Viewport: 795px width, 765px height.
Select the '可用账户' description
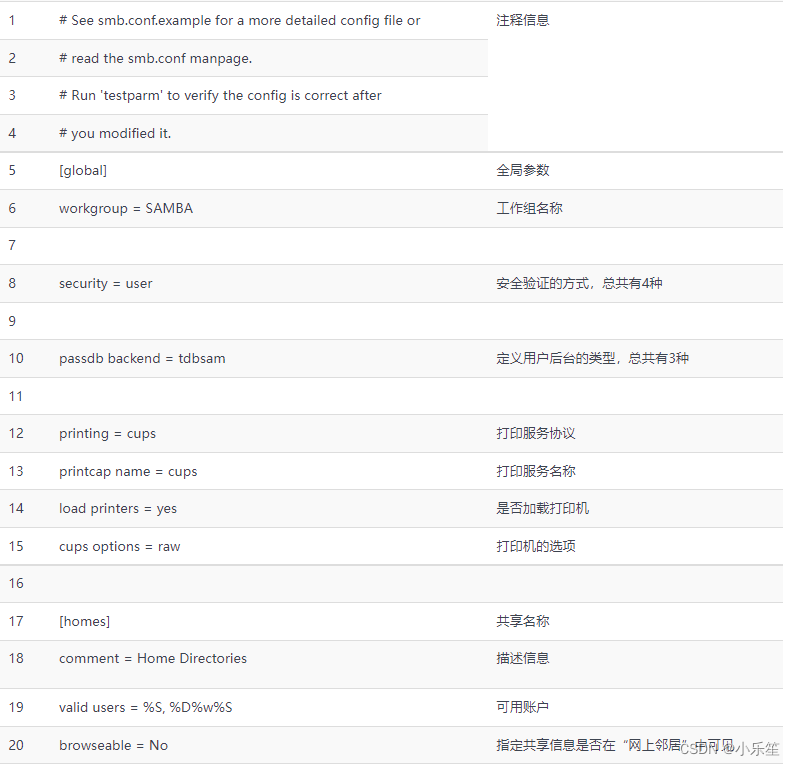pos(522,707)
